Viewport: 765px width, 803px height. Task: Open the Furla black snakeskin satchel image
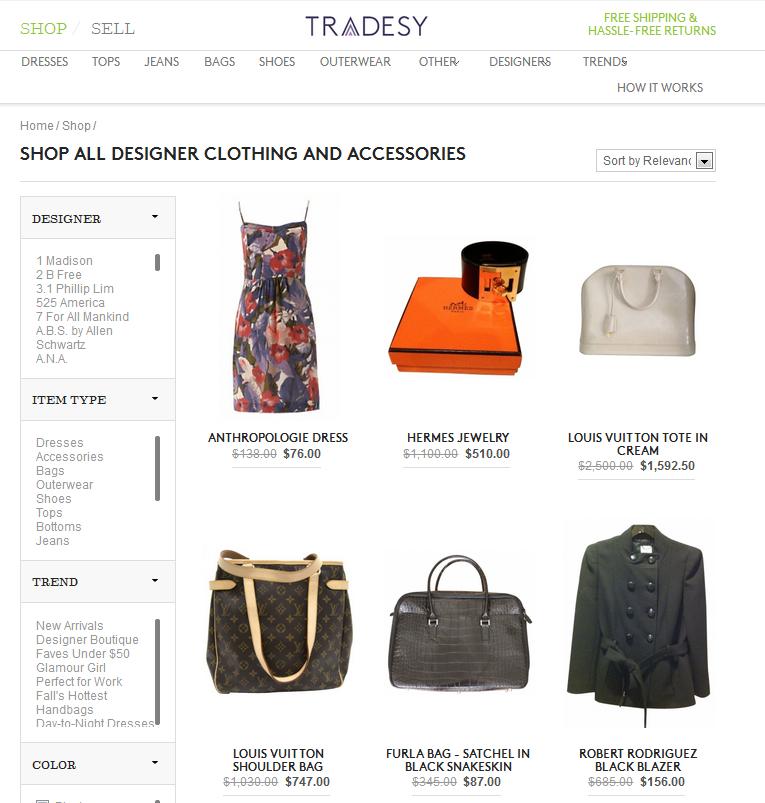(458, 623)
